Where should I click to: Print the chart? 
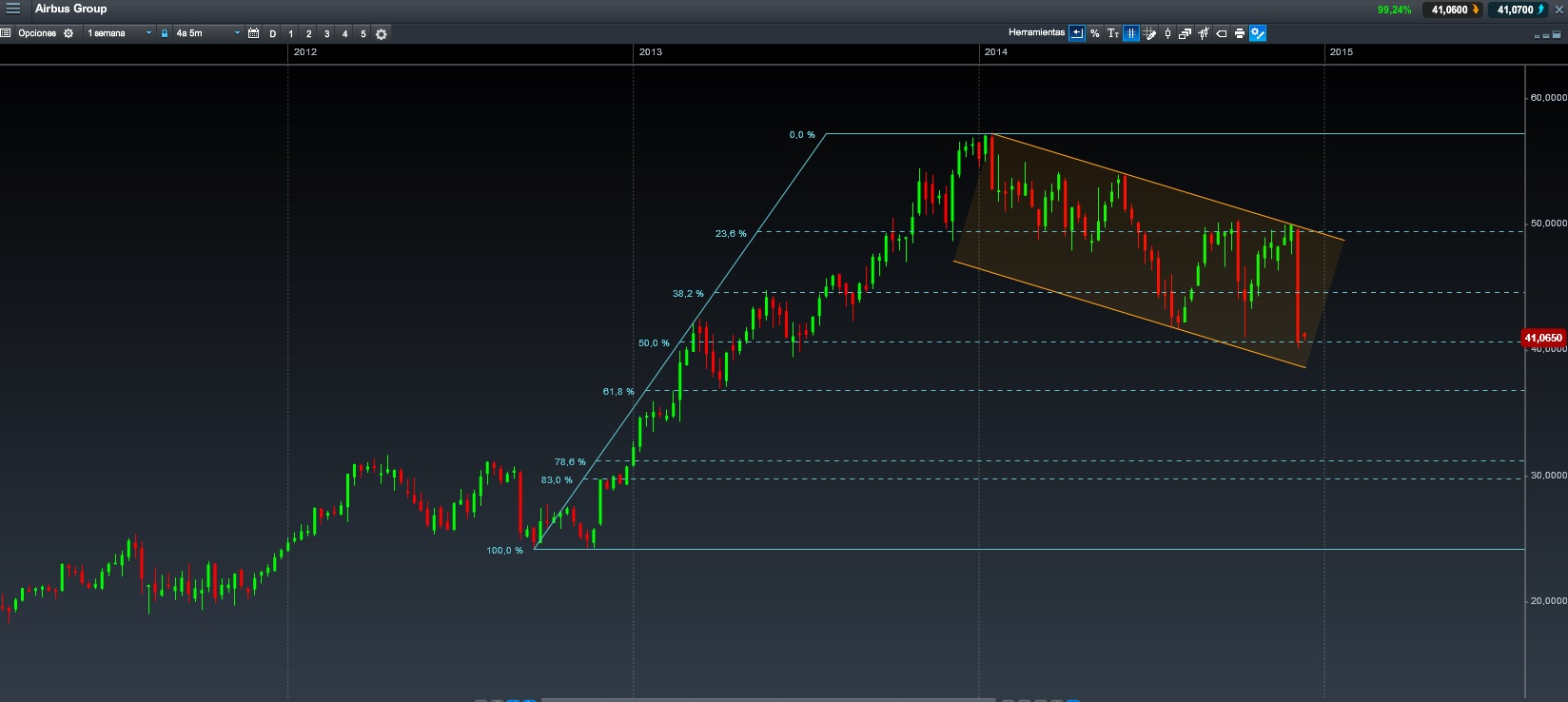pyautogui.click(x=1240, y=33)
